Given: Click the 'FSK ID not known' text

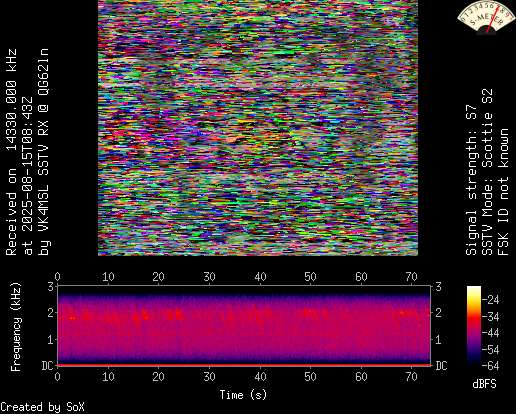Looking at the screenshot, I should click(x=503, y=192).
